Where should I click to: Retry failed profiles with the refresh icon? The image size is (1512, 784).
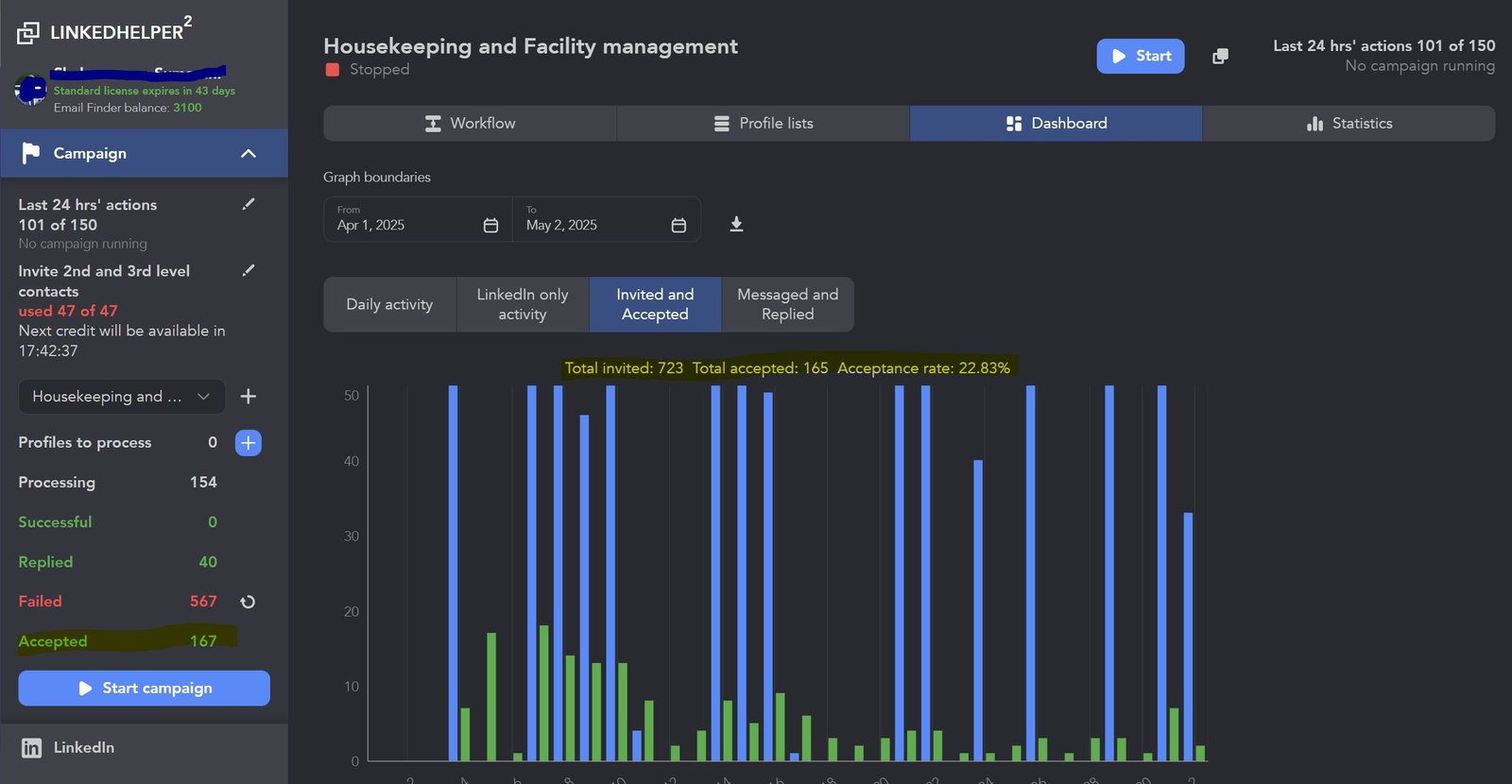click(248, 602)
